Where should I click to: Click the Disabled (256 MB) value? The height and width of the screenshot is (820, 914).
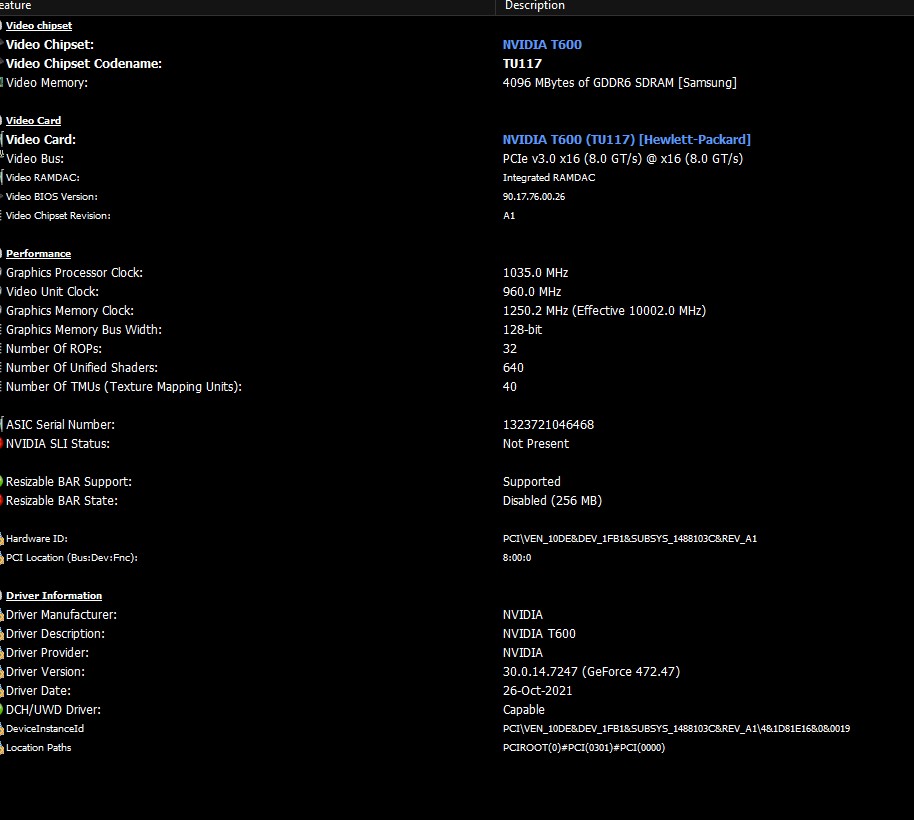552,501
